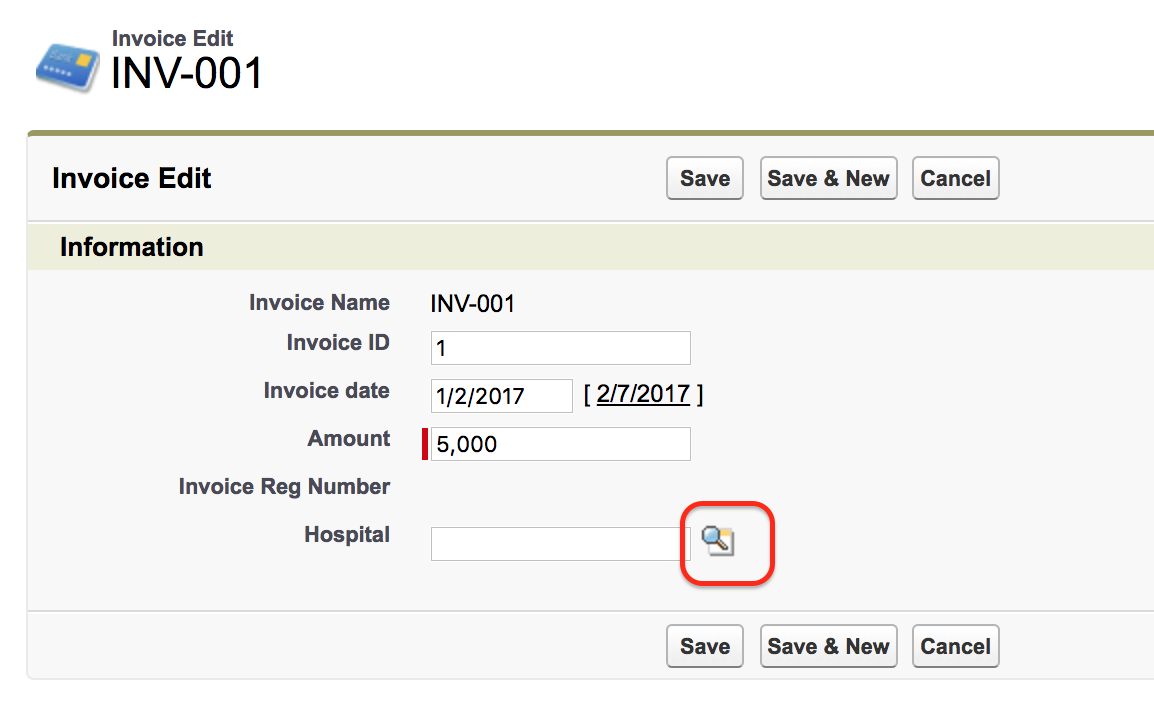Focus the Amount field showing 5,000
Screen dimensions: 1154x720
[561, 444]
